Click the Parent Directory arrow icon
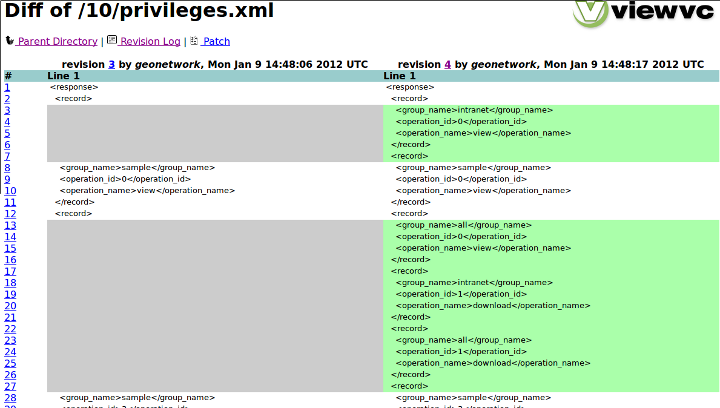Screen dimensions: 720x408 [x=10, y=41]
